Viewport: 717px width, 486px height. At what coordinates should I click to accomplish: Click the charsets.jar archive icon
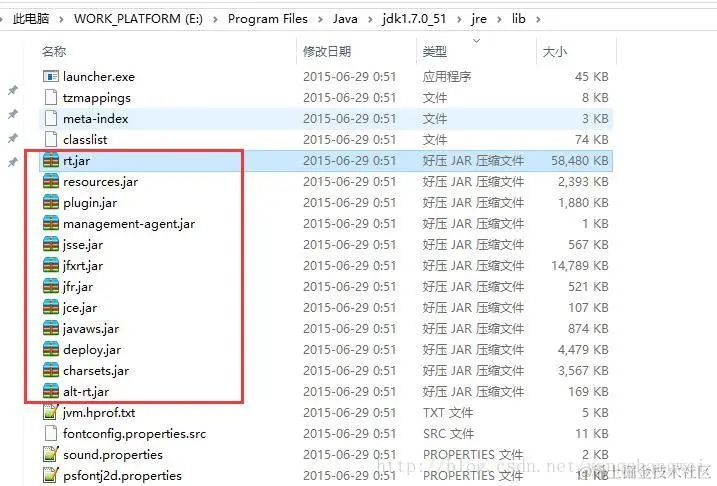click(51, 371)
